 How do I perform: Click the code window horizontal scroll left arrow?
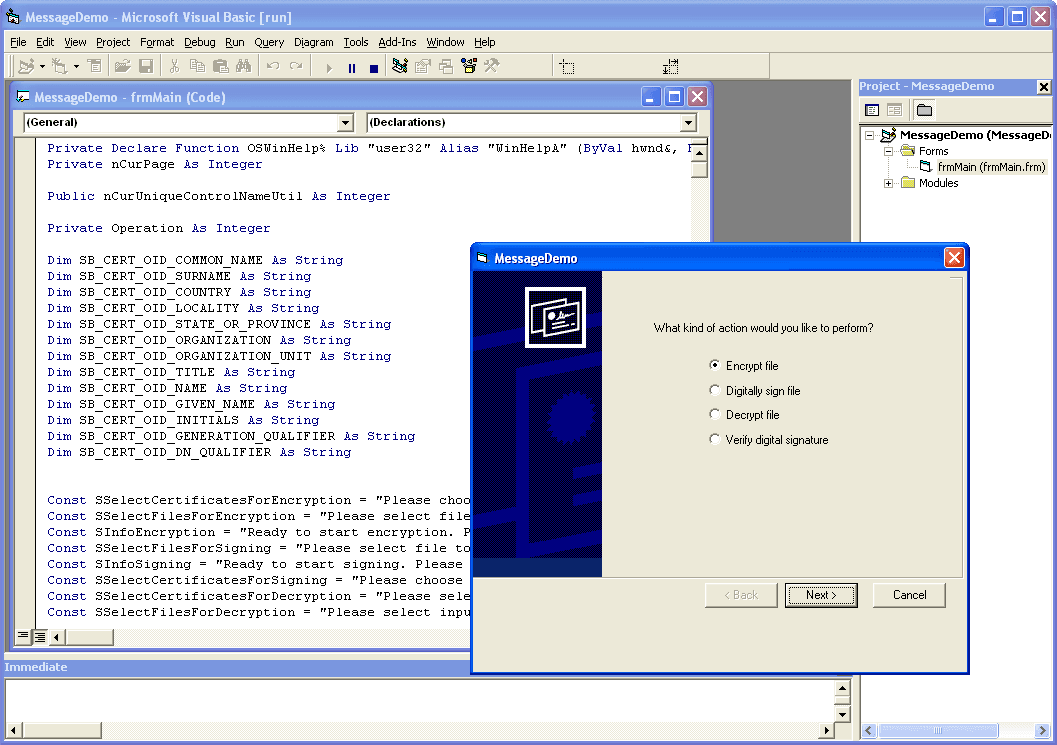[x=57, y=636]
